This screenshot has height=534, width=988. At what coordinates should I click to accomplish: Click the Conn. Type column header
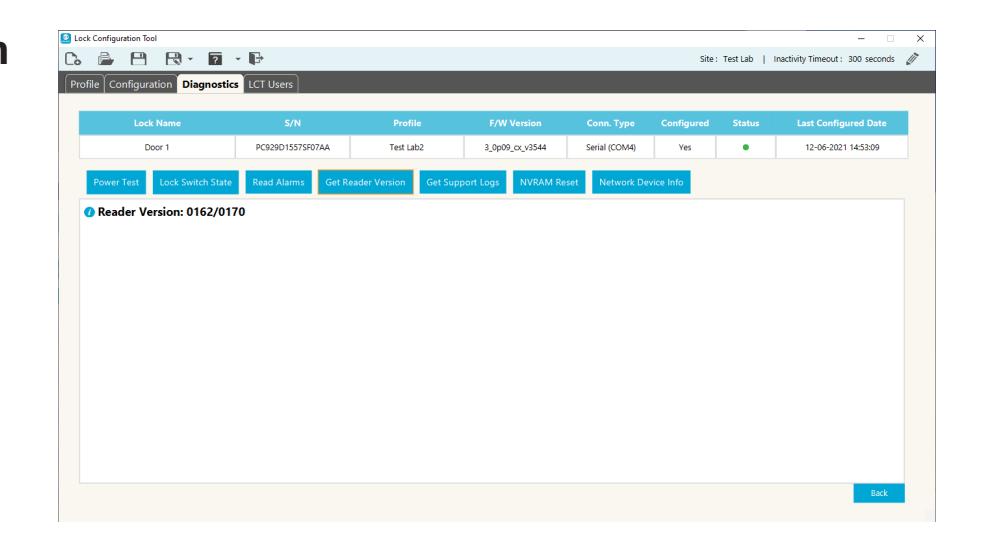tap(611, 123)
